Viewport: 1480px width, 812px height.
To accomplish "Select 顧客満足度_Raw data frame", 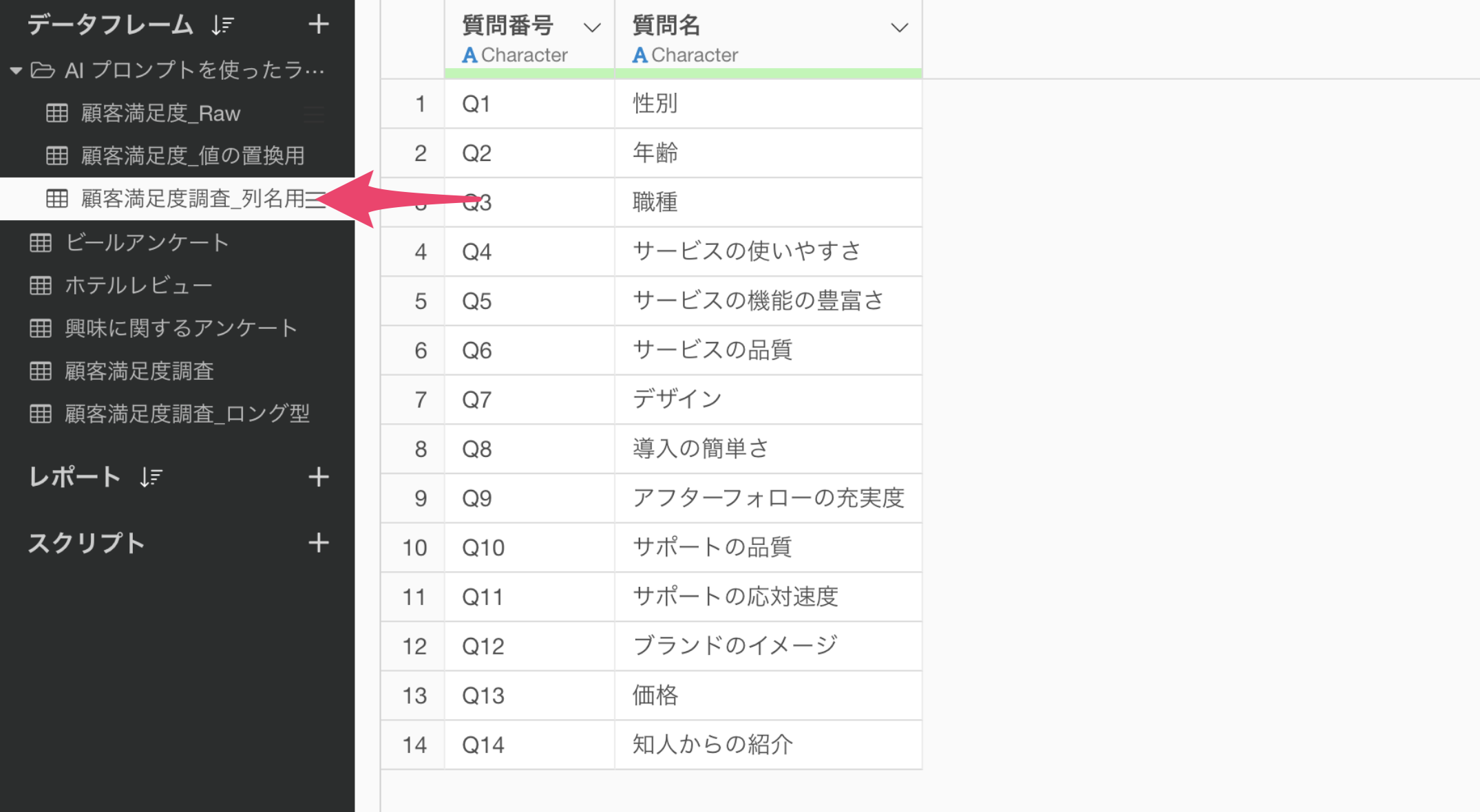I will 160,114.
